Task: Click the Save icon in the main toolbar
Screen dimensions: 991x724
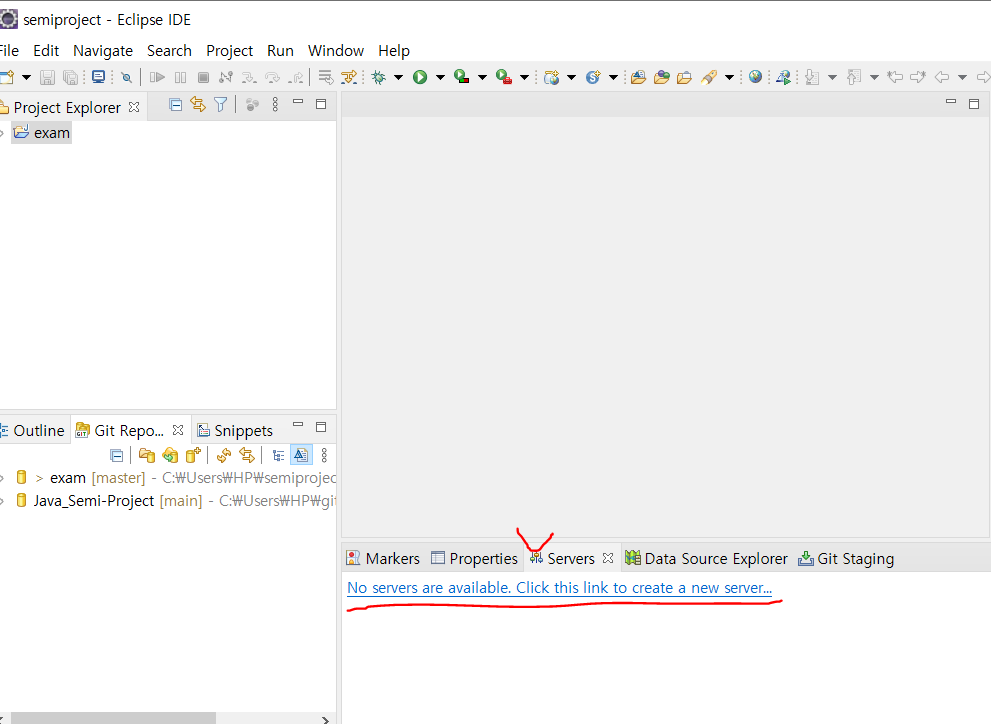Action: 47,77
